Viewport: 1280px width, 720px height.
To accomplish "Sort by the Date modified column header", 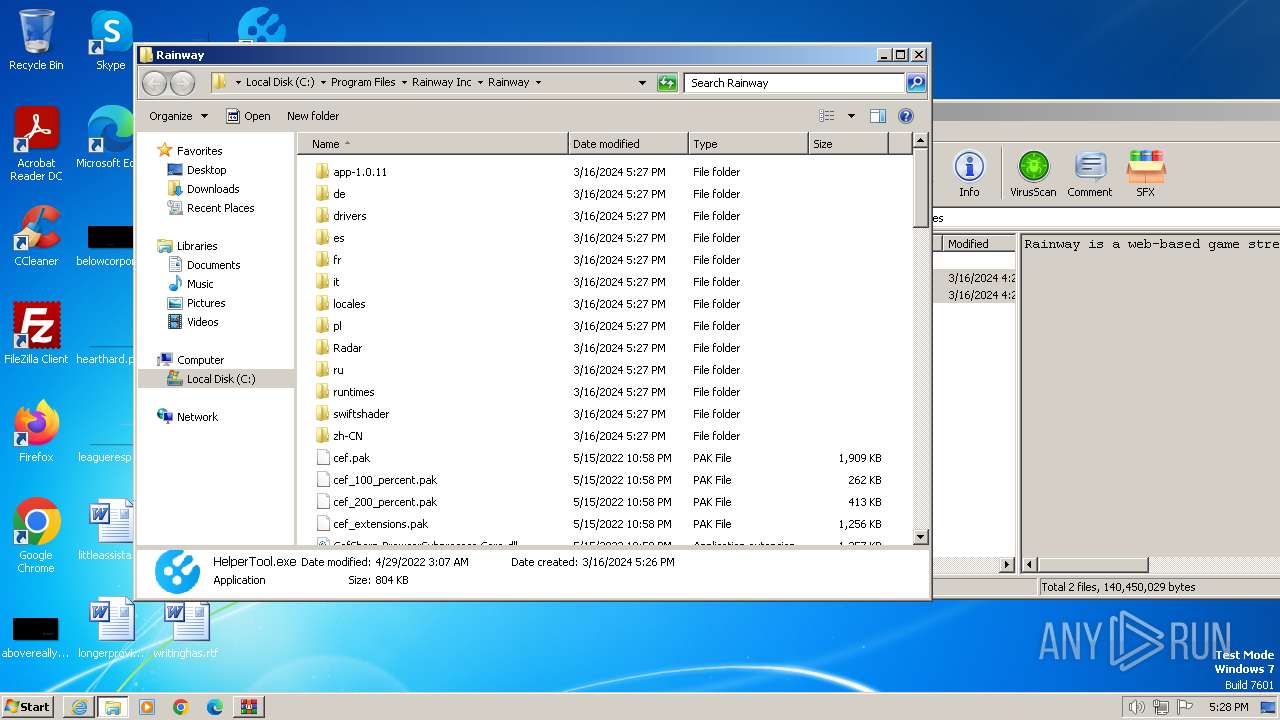I will (628, 144).
